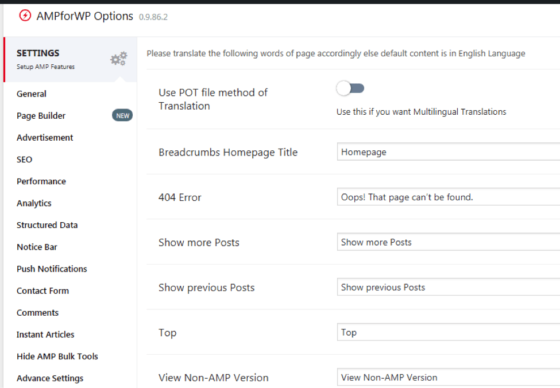Click the Settings gears icon

(x=119, y=59)
